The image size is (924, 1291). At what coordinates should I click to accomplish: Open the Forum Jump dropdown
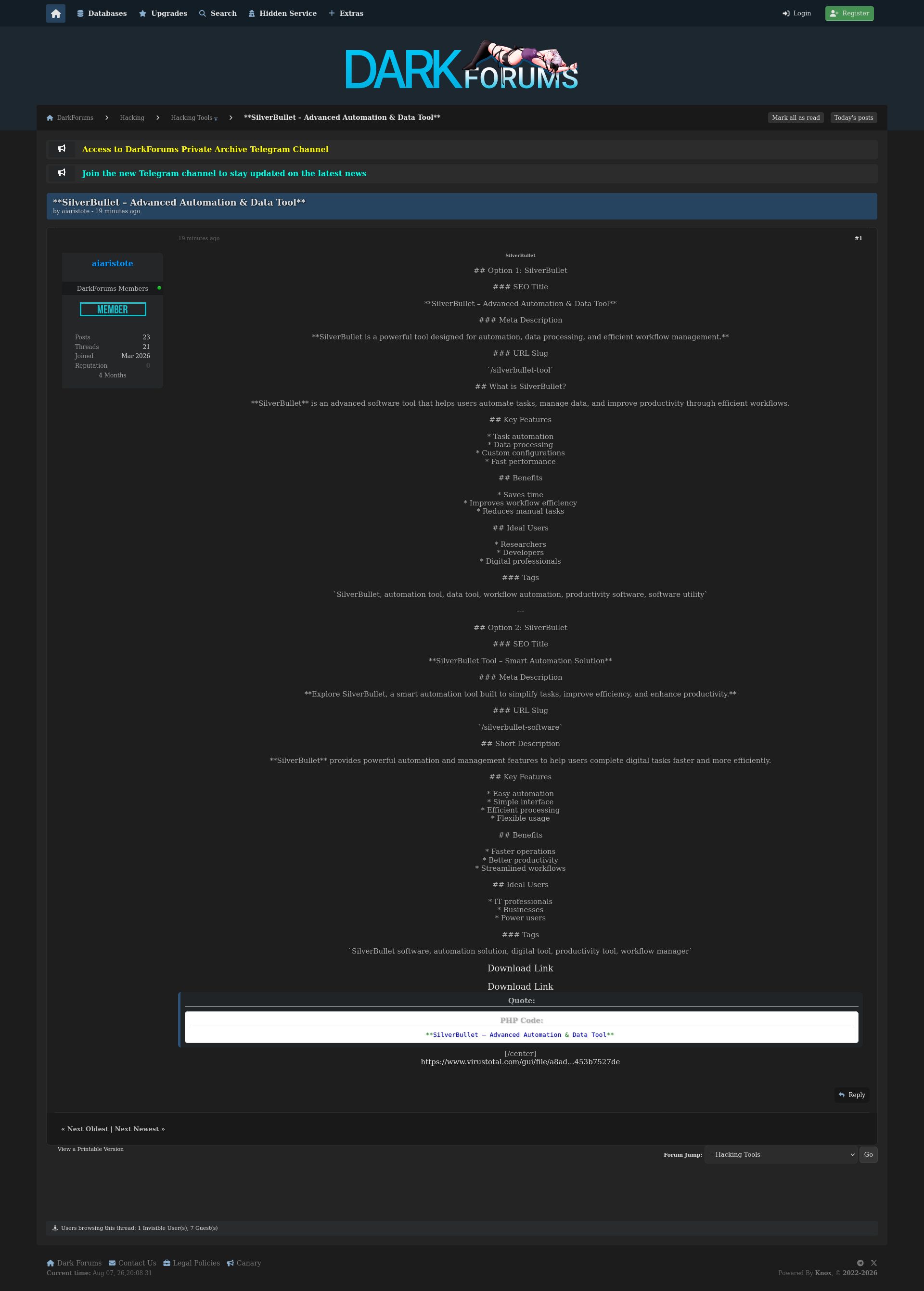[781, 1154]
